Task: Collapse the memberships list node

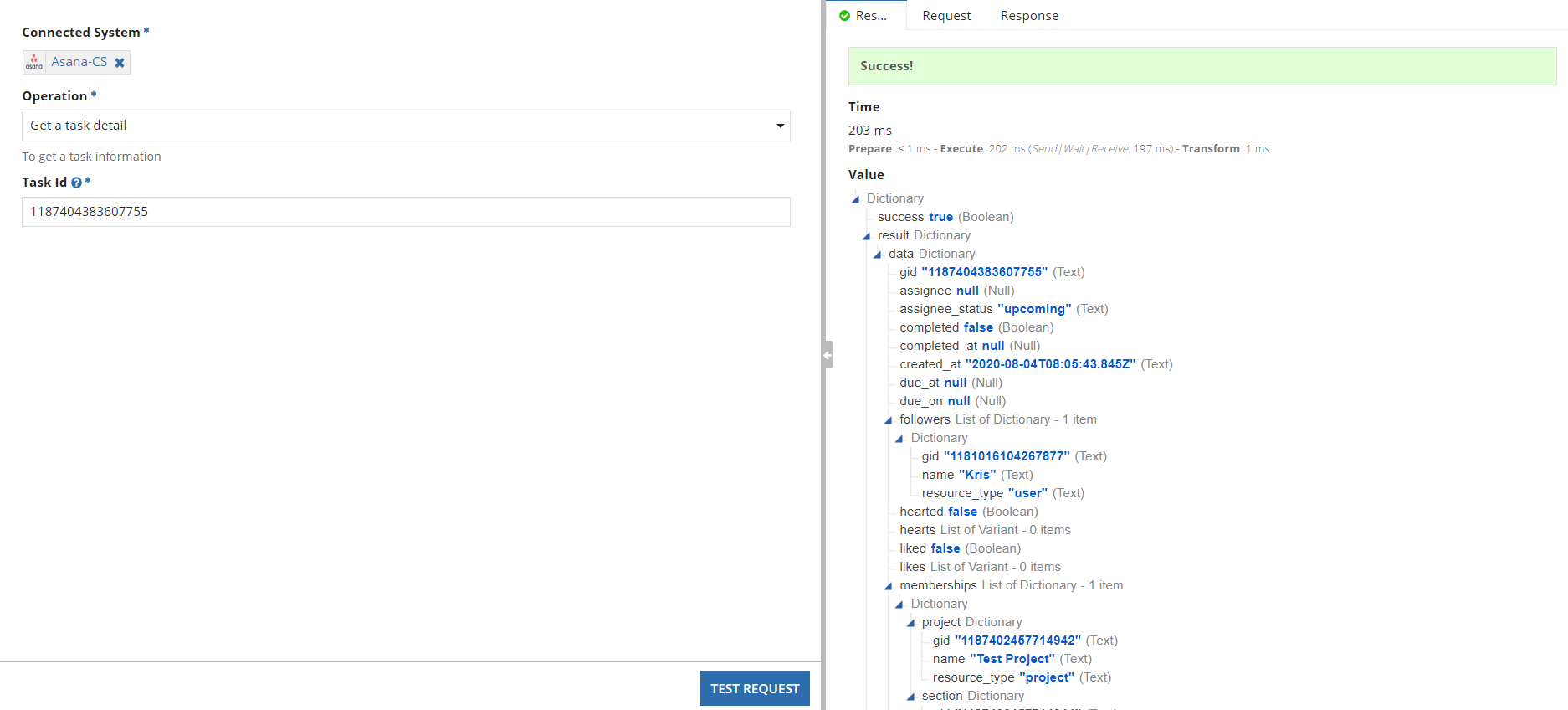Action: [x=888, y=586]
